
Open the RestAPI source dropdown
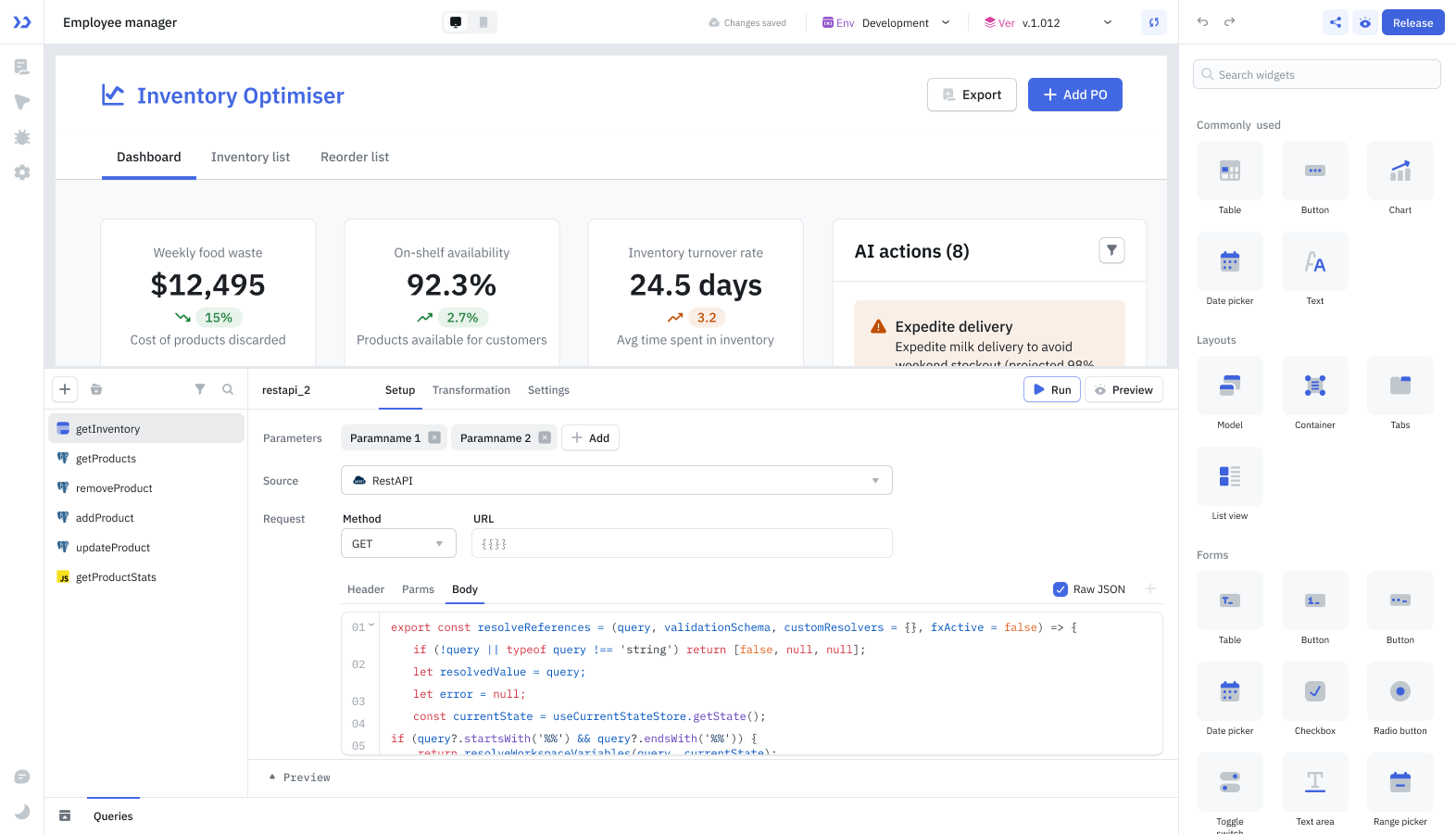click(x=617, y=480)
